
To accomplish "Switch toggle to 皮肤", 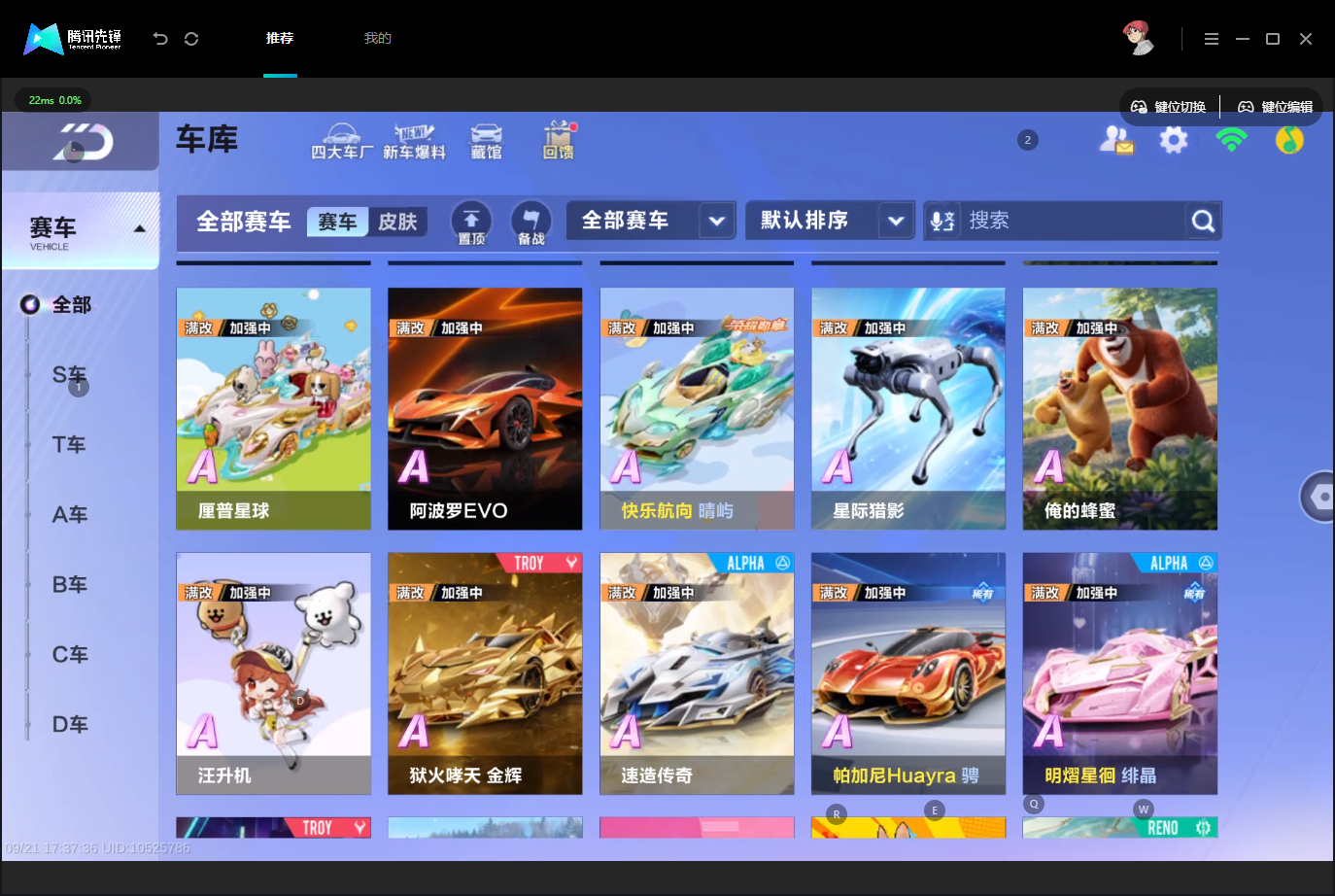I will [x=397, y=223].
